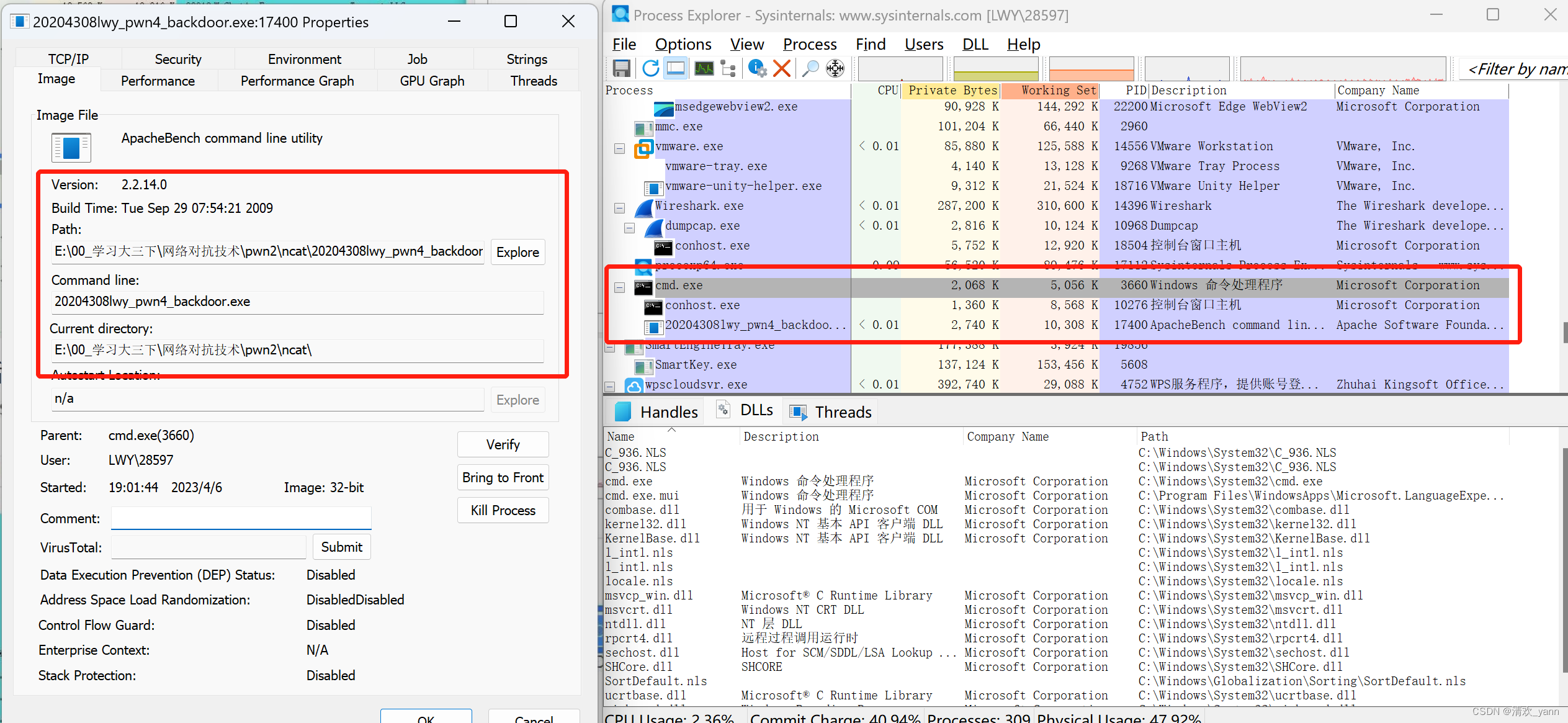Save the process list snapshot
Viewport: 1568px width, 723px height.
pyautogui.click(x=621, y=68)
